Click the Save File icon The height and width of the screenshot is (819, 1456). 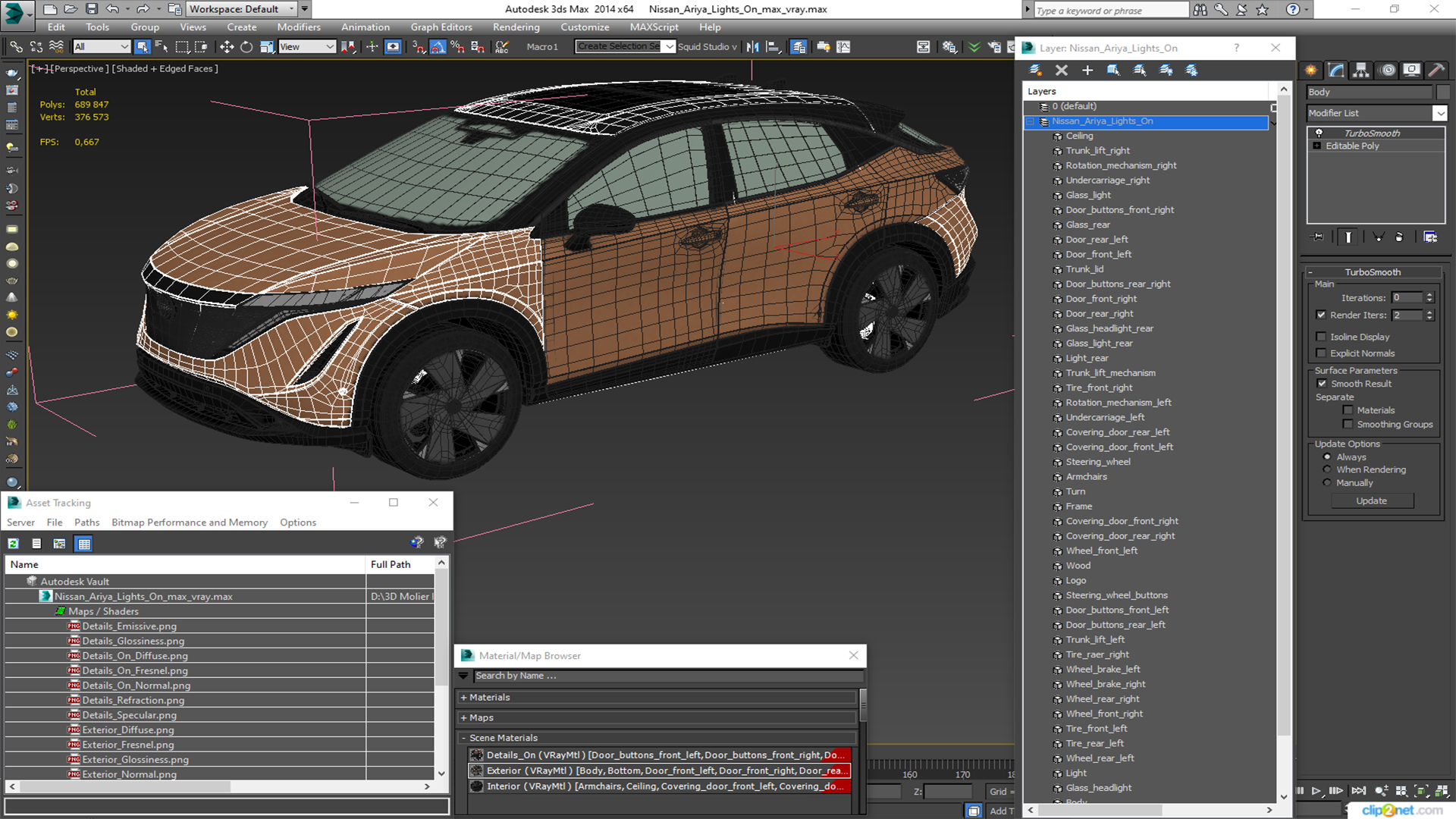(x=91, y=9)
